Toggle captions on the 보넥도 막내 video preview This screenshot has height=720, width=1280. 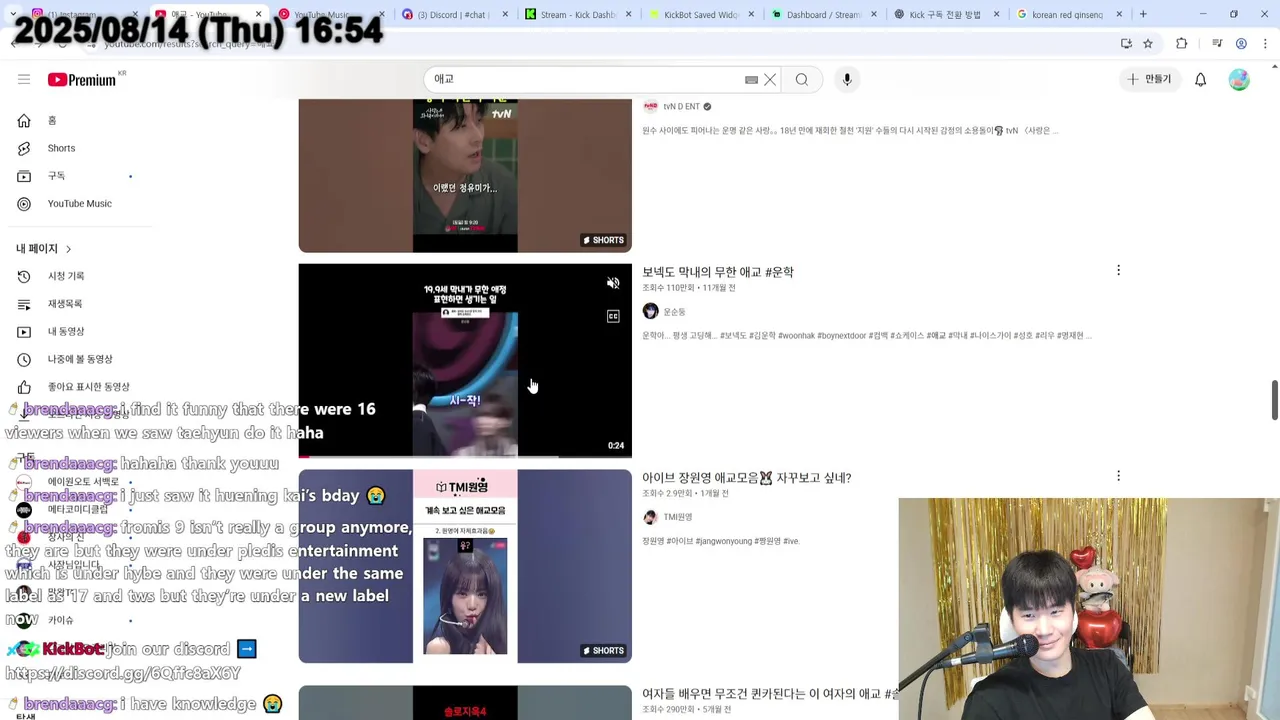(613, 316)
